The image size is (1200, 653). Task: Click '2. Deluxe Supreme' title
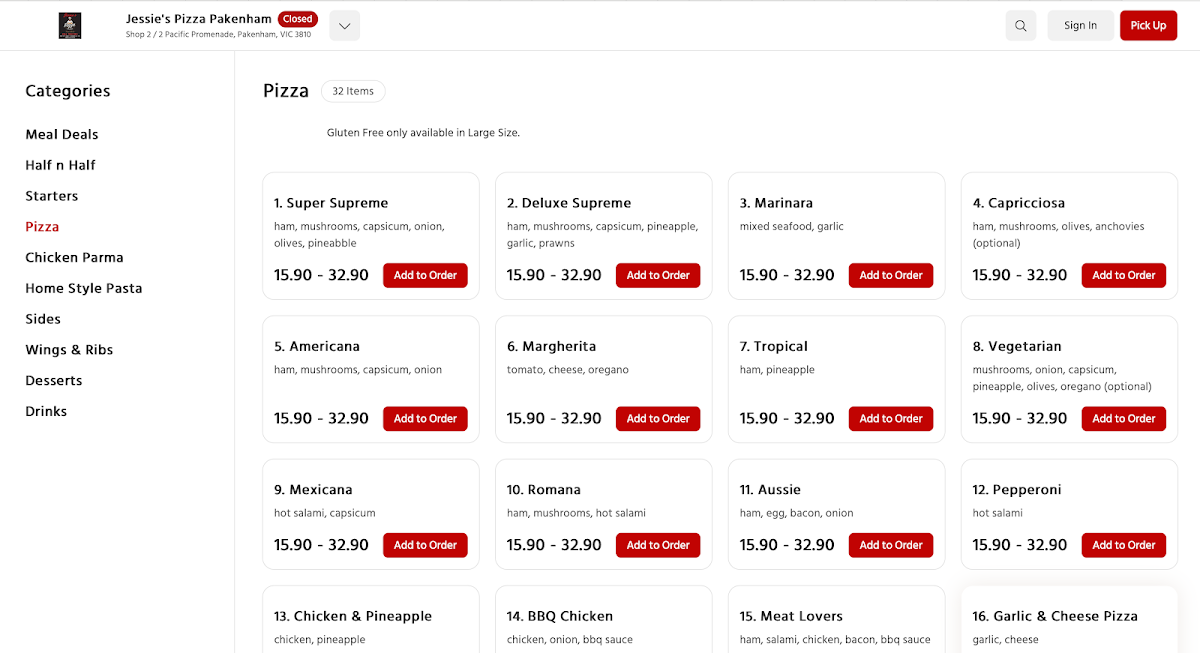click(x=569, y=203)
